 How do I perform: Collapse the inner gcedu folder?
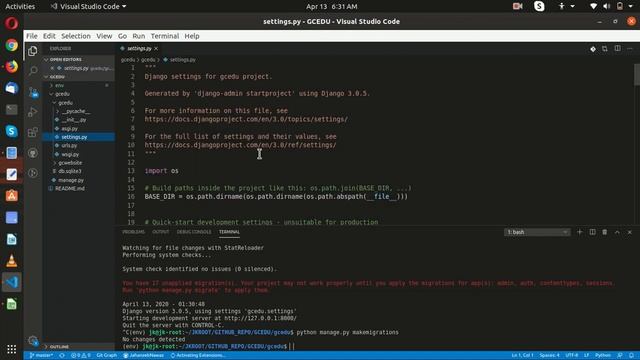(54, 103)
